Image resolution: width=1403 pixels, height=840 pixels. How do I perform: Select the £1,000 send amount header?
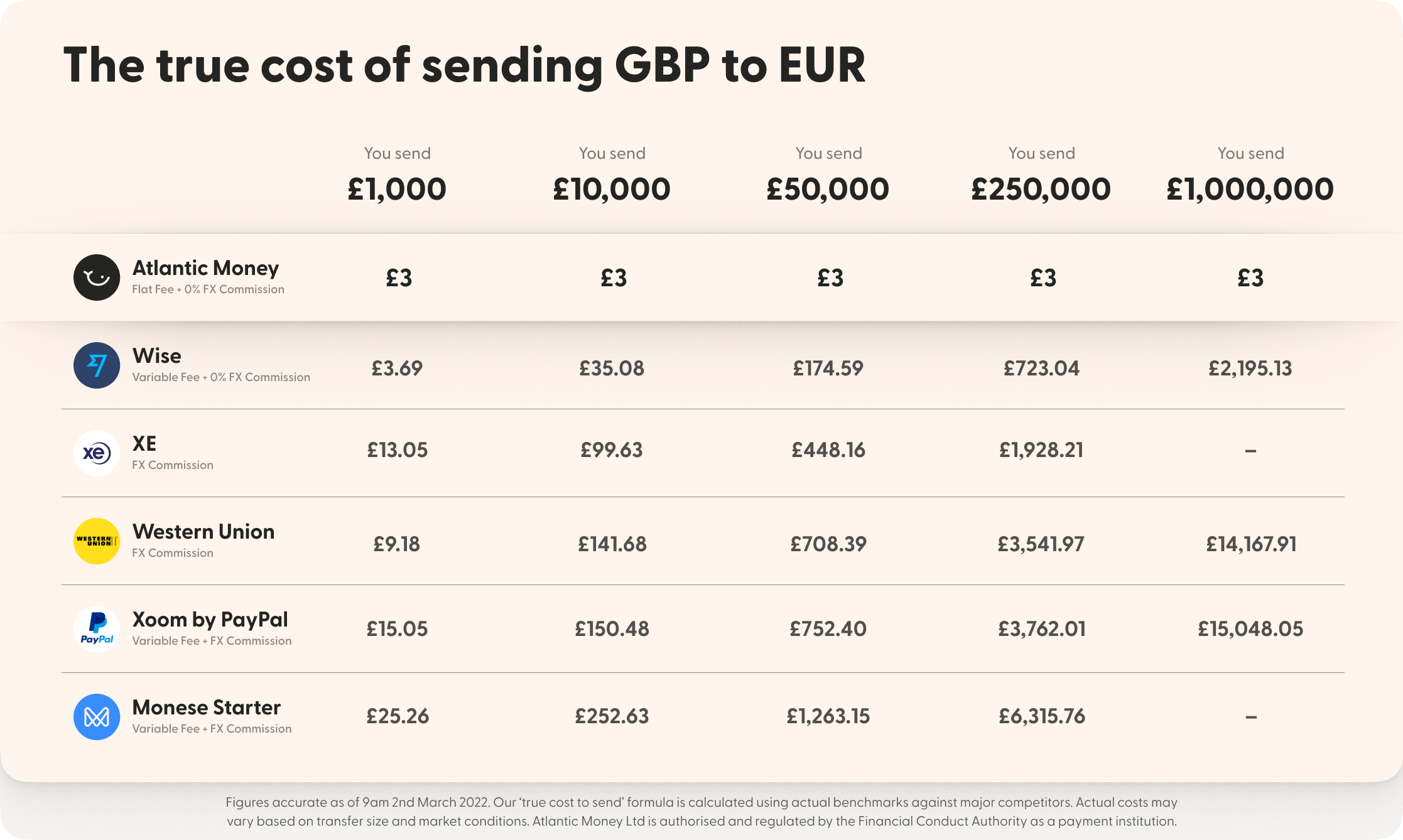pos(397,189)
